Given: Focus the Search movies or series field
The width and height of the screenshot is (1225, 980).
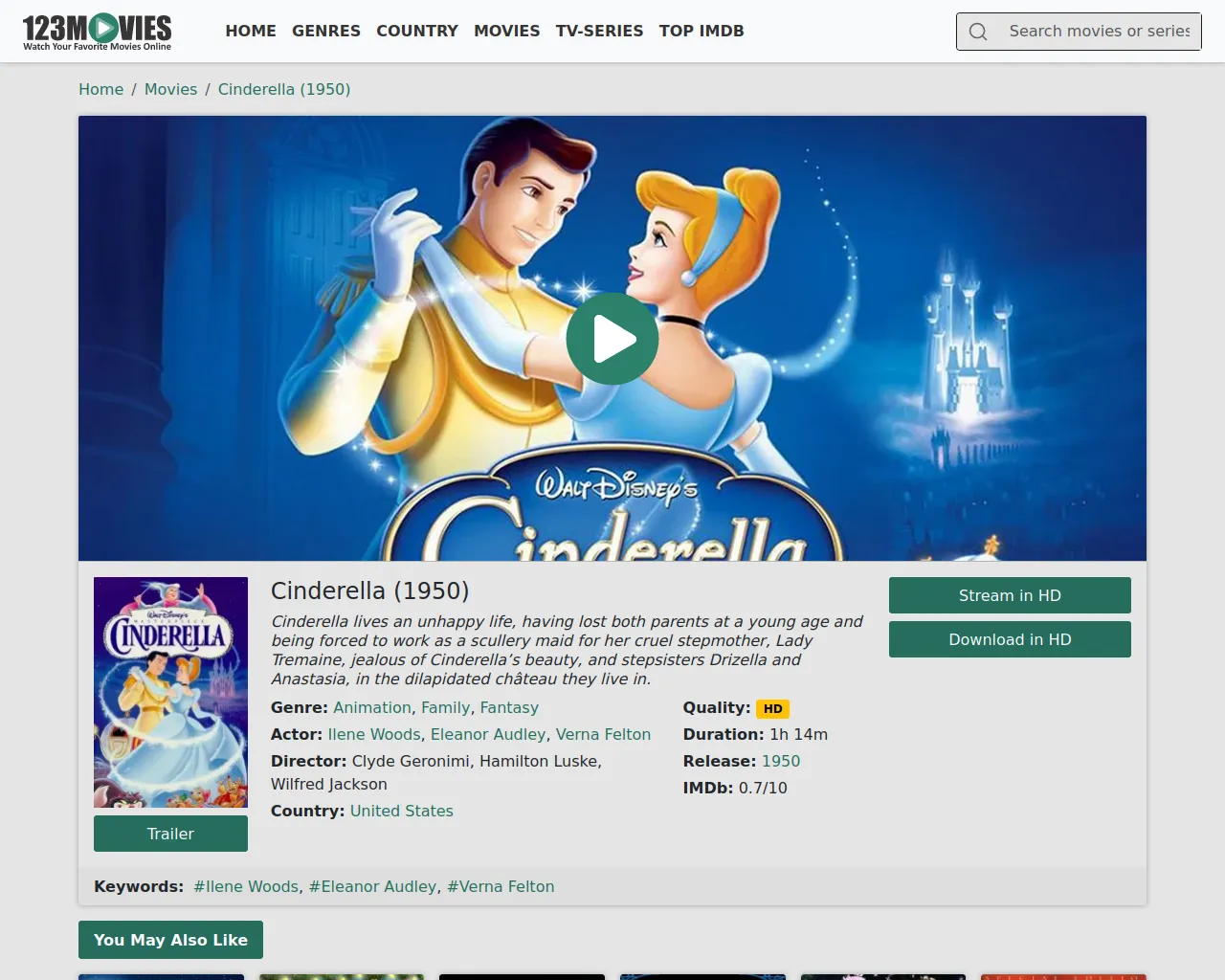Looking at the screenshot, I should (1100, 32).
